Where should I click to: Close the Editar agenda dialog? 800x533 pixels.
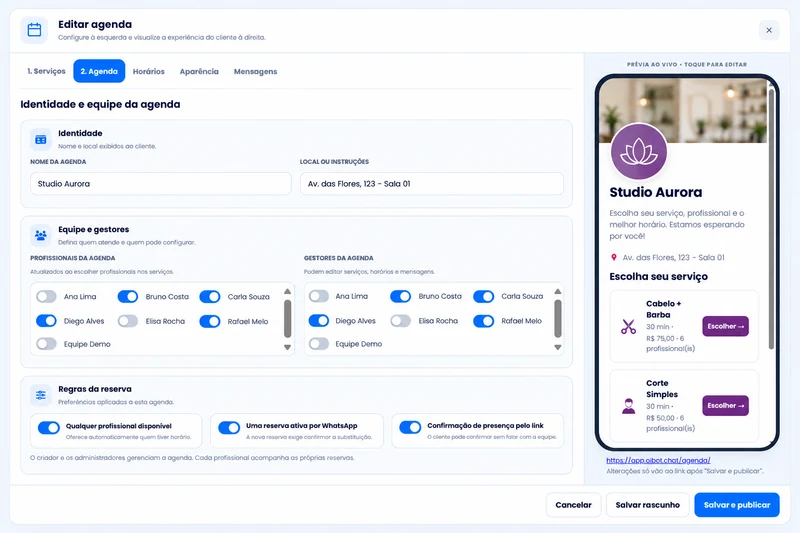tap(769, 30)
